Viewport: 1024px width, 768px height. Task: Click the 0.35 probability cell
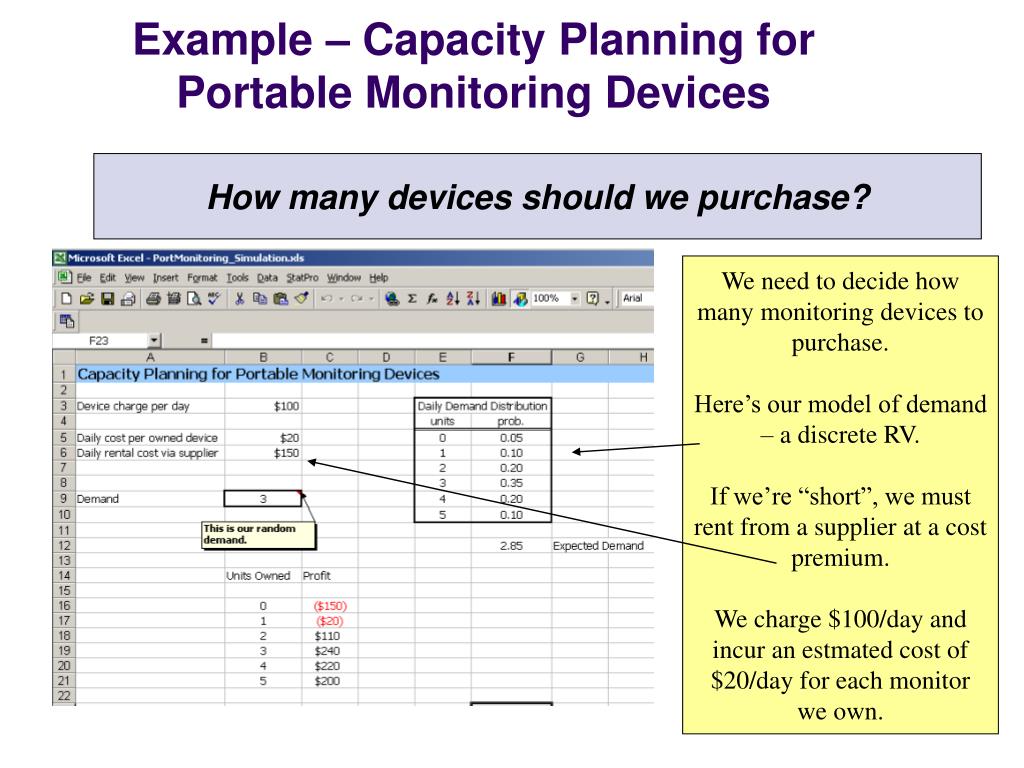(x=511, y=483)
